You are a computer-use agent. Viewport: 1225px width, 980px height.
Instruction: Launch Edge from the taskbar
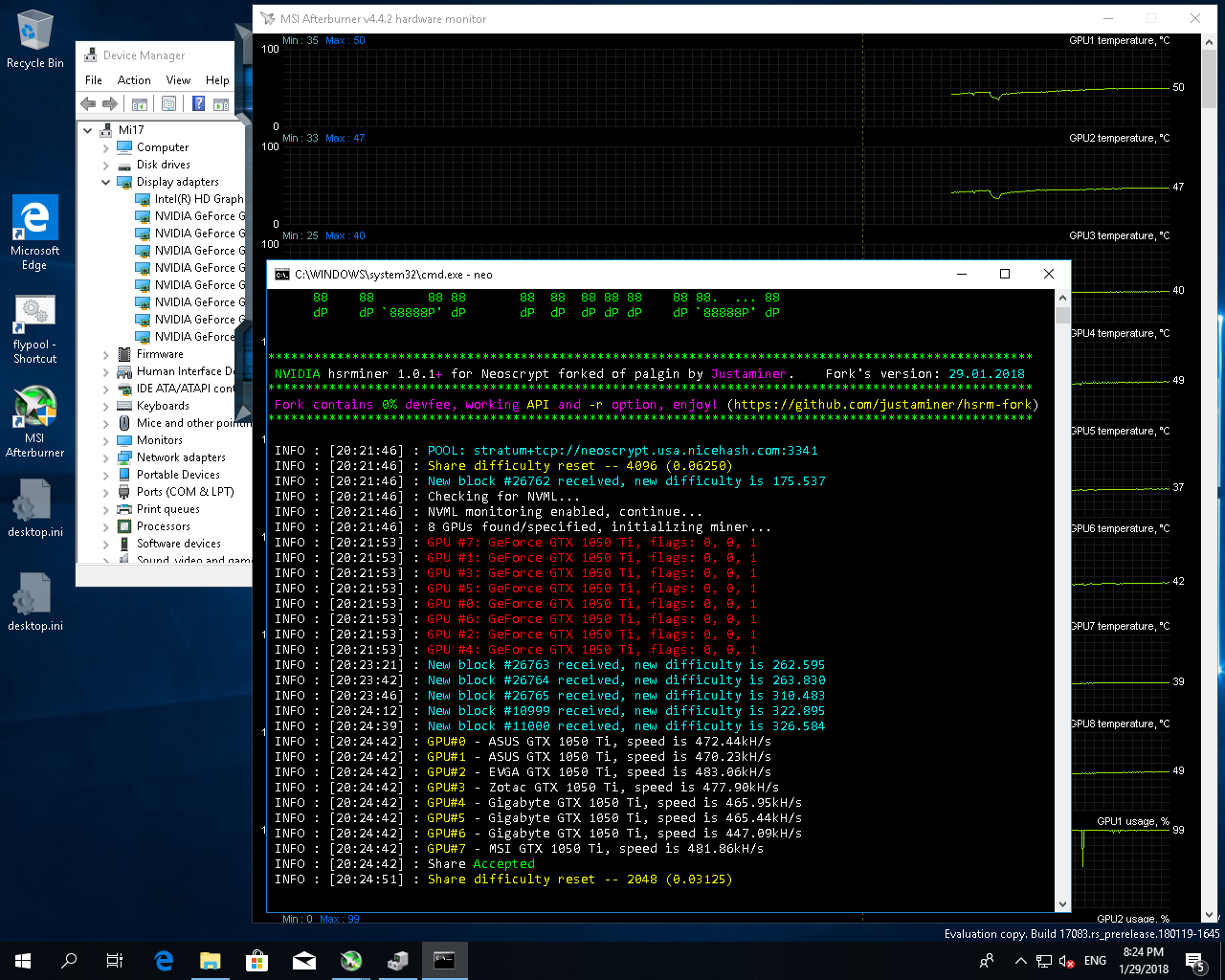[164, 961]
